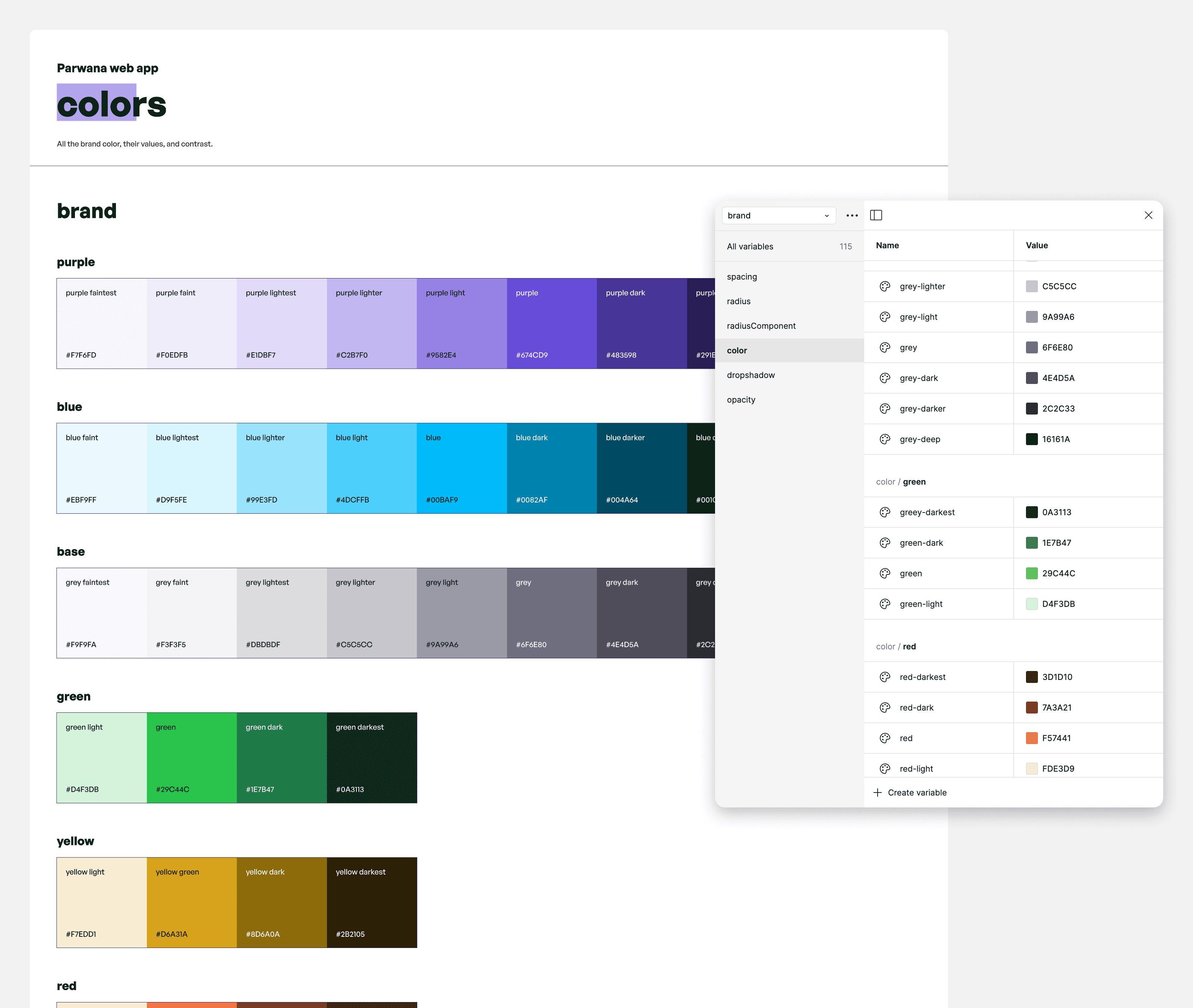
Task: Open the brand collection dropdown
Action: (778, 215)
